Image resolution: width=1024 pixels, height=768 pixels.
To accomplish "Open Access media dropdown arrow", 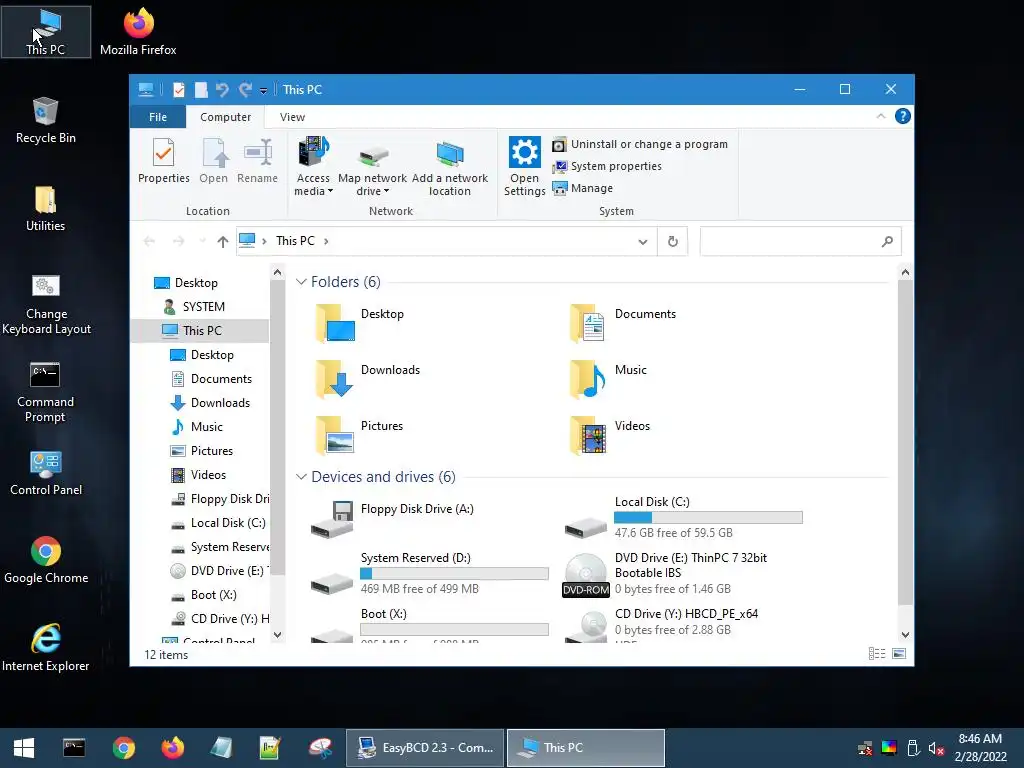I will (330, 191).
